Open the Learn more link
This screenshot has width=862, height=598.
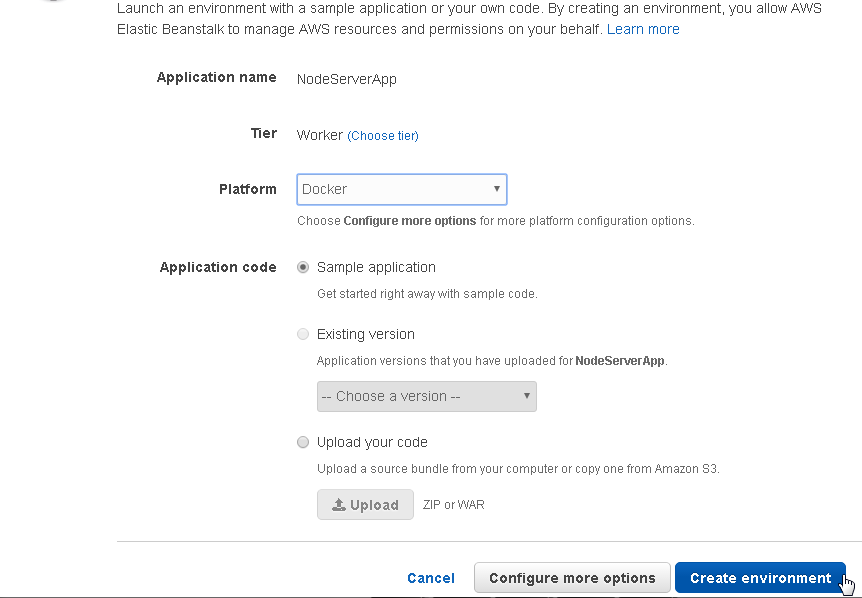643,29
